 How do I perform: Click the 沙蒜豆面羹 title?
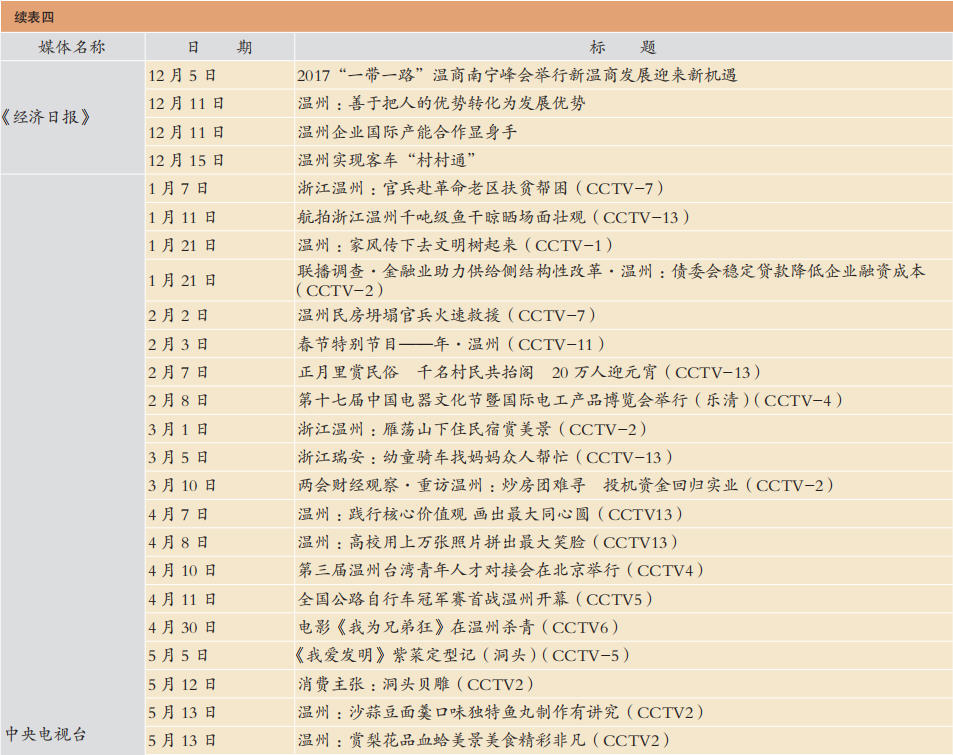[501, 712]
